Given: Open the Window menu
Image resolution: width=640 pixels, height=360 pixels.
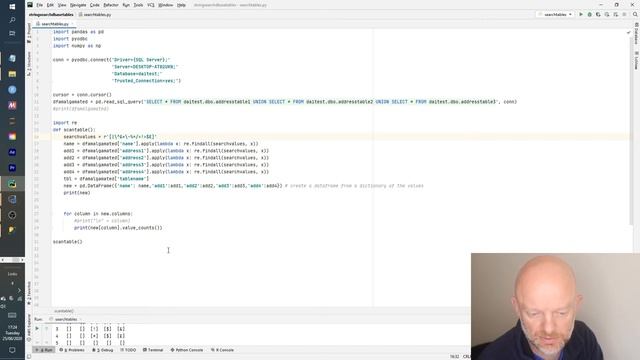Looking at the screenshot, I should tap(165, 5).
